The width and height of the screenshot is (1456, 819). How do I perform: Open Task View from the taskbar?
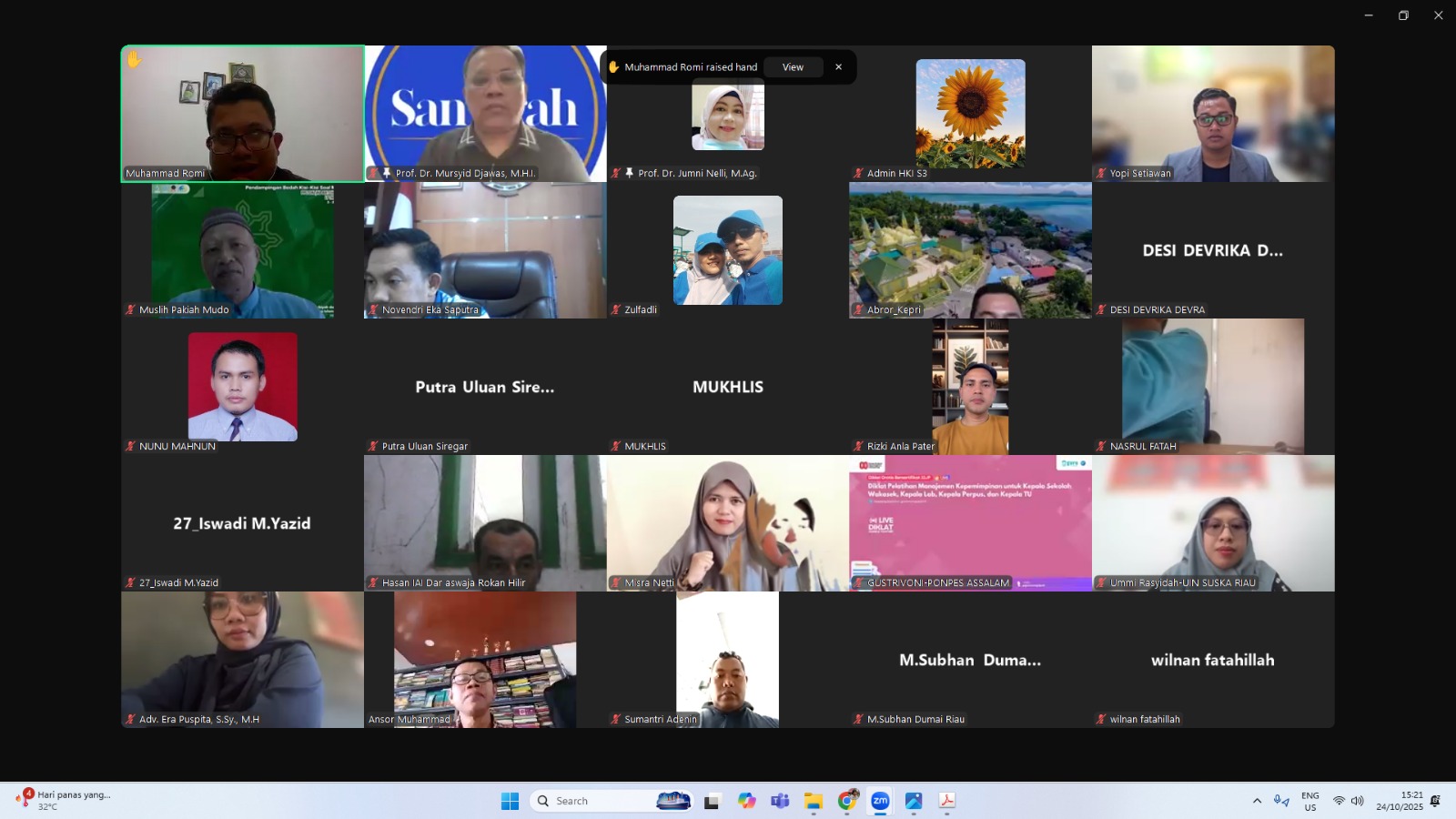tap(713, 801)
